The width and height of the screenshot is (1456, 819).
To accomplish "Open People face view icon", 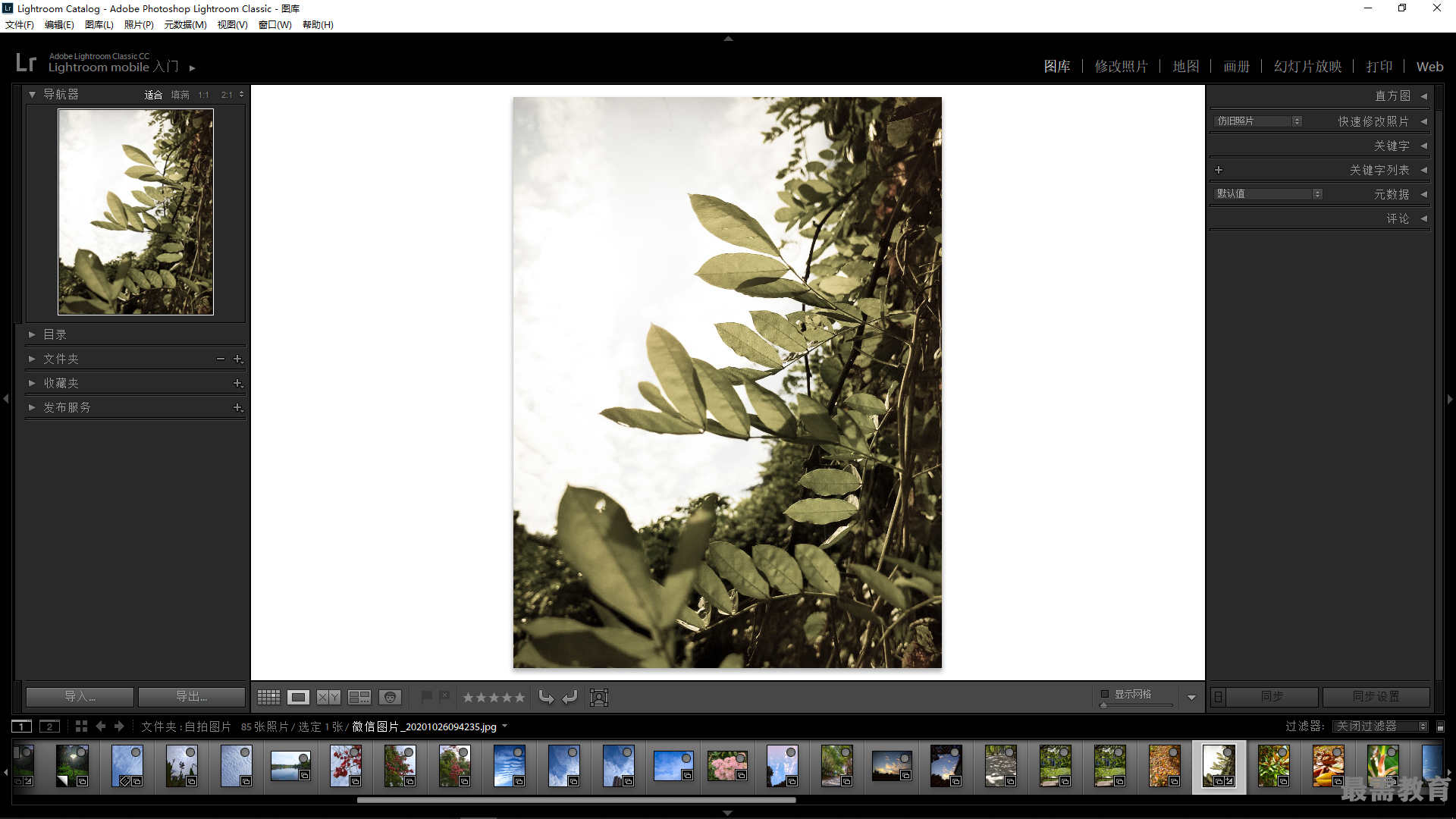I will pos(390,697).
